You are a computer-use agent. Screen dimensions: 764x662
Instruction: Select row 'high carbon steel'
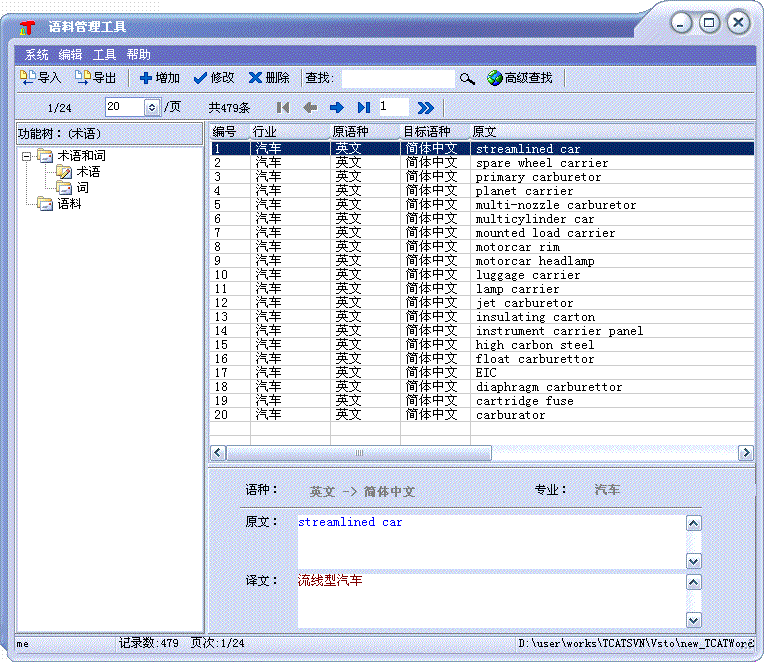[x=482, y=345]
